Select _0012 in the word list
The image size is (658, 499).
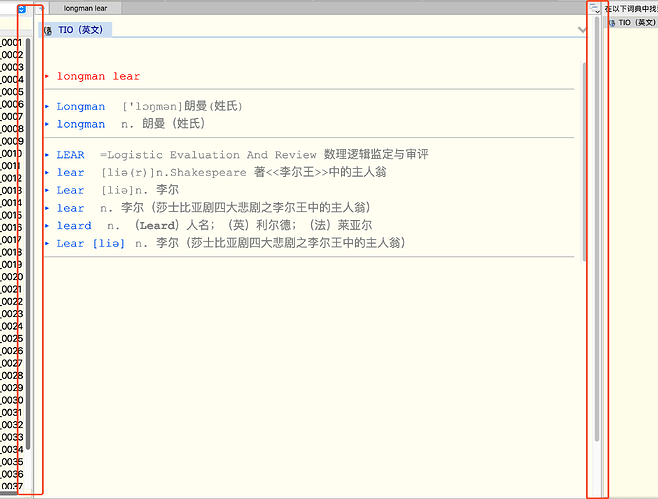coord(11,178)
